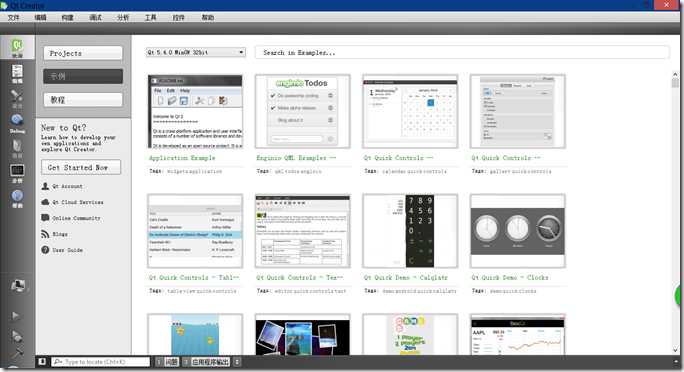Open the Application Example thumbnail

click(195, 111)
